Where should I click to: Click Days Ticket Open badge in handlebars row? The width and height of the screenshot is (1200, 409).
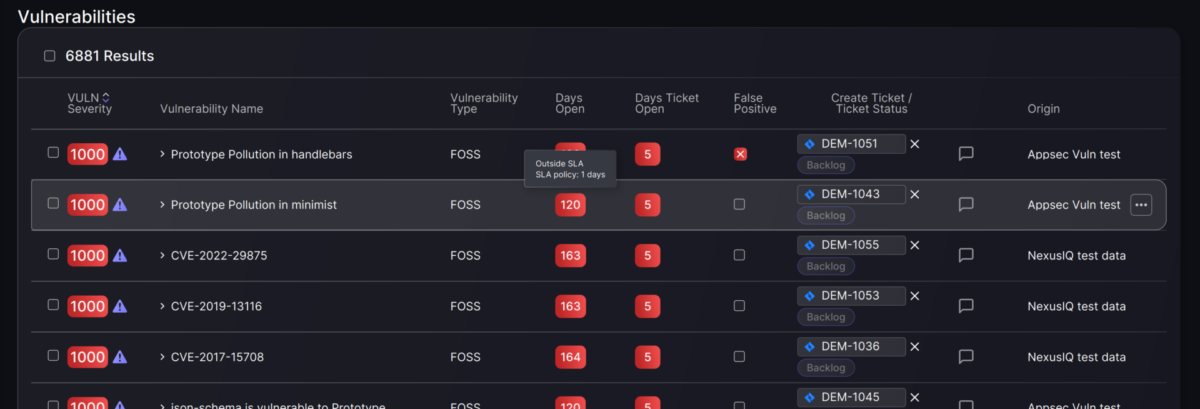(647, 154)
